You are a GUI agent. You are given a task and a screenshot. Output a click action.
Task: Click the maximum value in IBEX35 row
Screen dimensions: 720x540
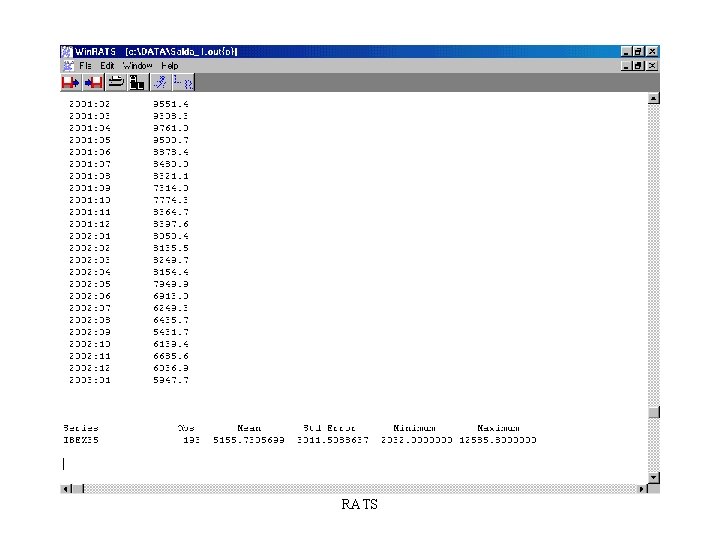pos(498,440)
